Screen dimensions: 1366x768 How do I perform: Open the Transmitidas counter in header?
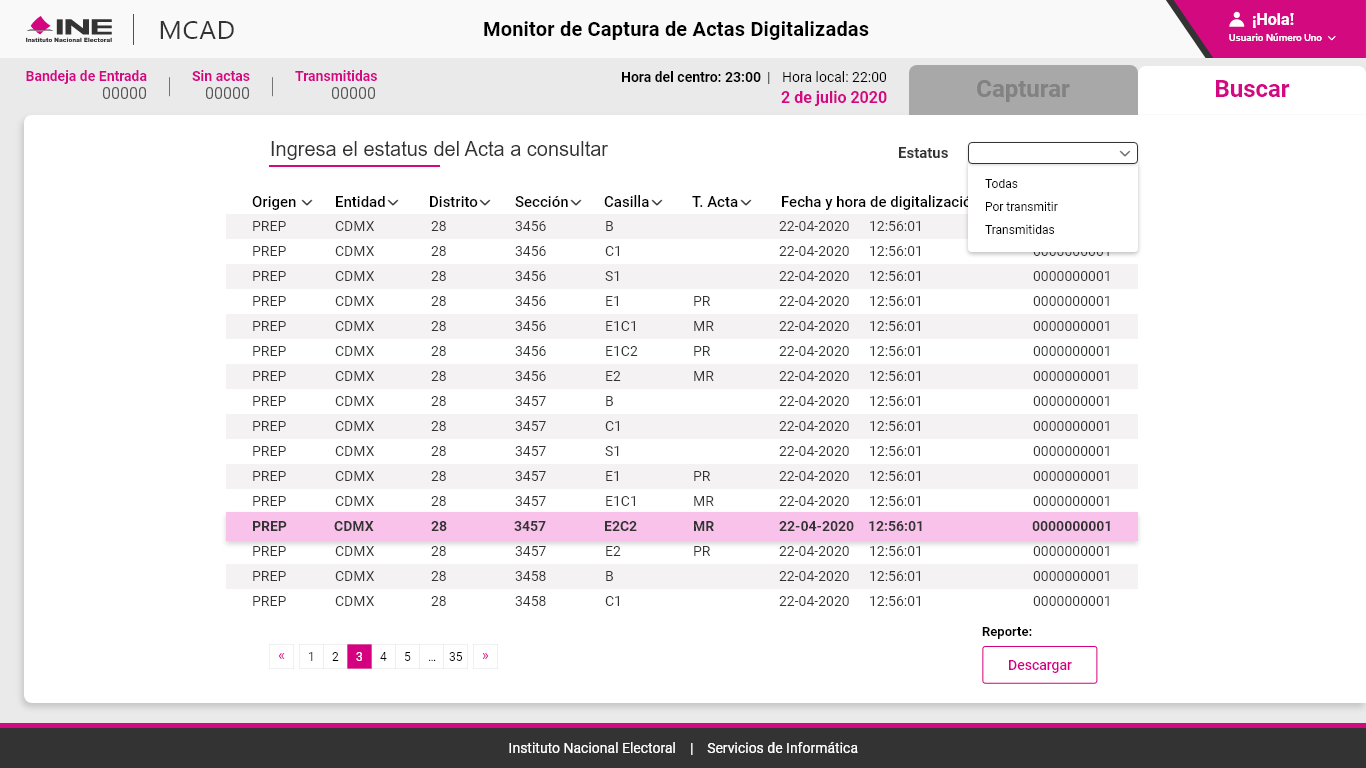click(x=336, y=85)
